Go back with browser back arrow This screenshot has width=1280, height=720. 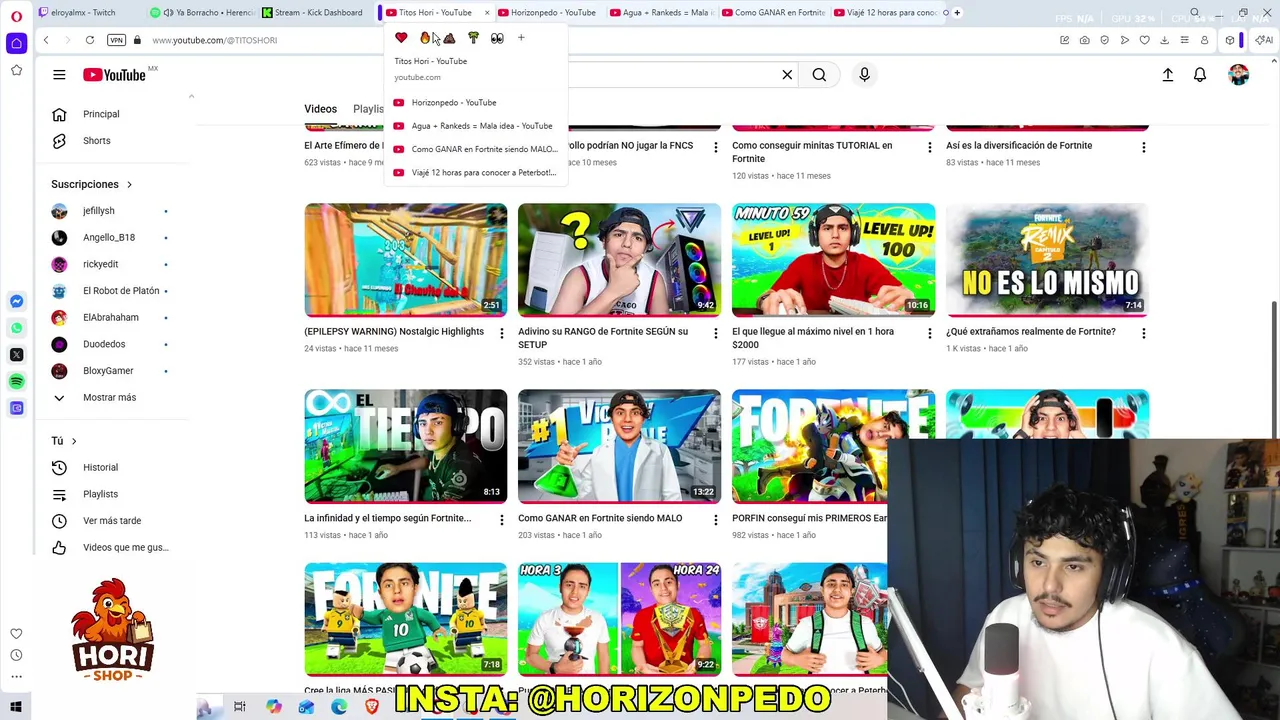pos(46,40)
